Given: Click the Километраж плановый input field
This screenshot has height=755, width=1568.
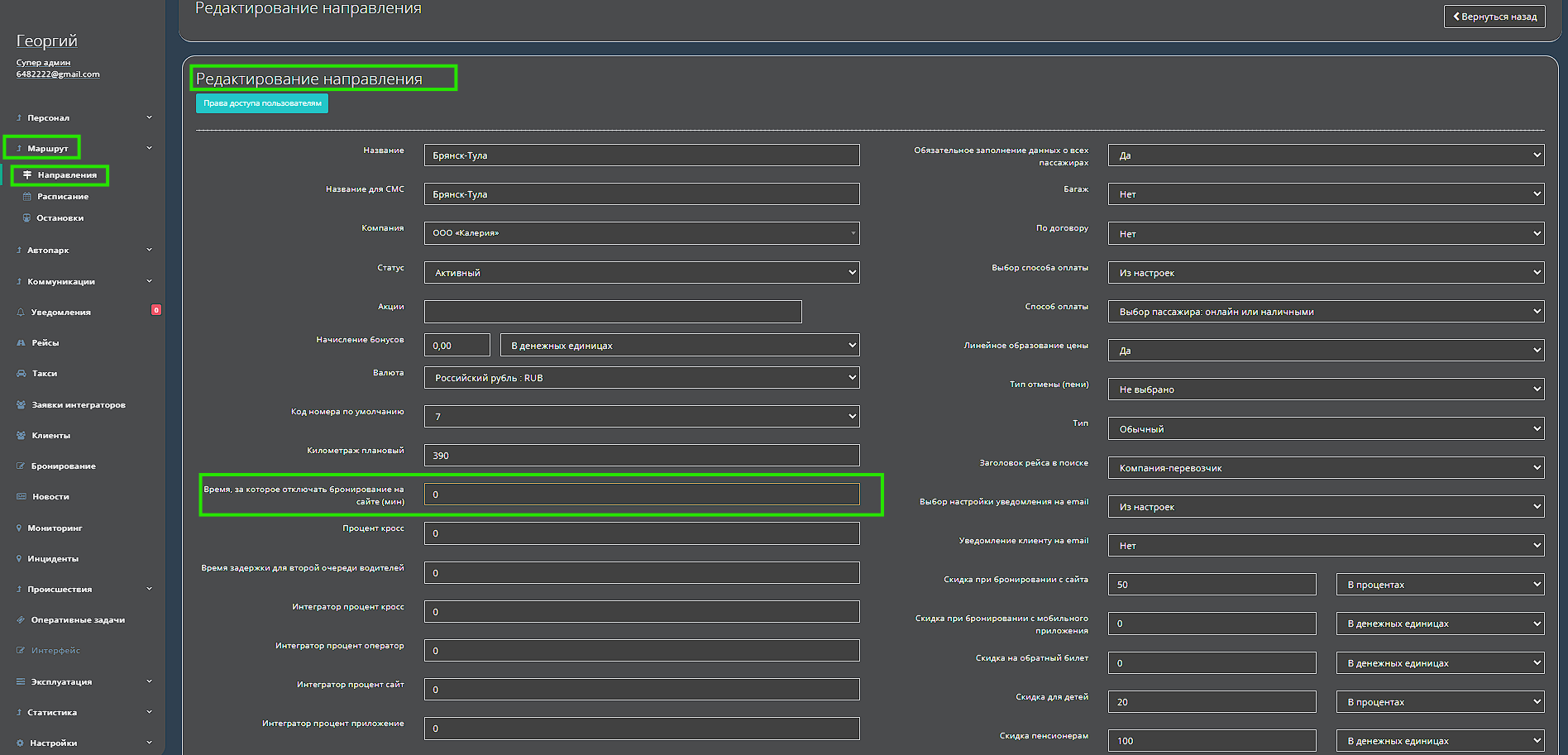Looking at the screenshot, I should pyautogui.click(x=641, y=456).
